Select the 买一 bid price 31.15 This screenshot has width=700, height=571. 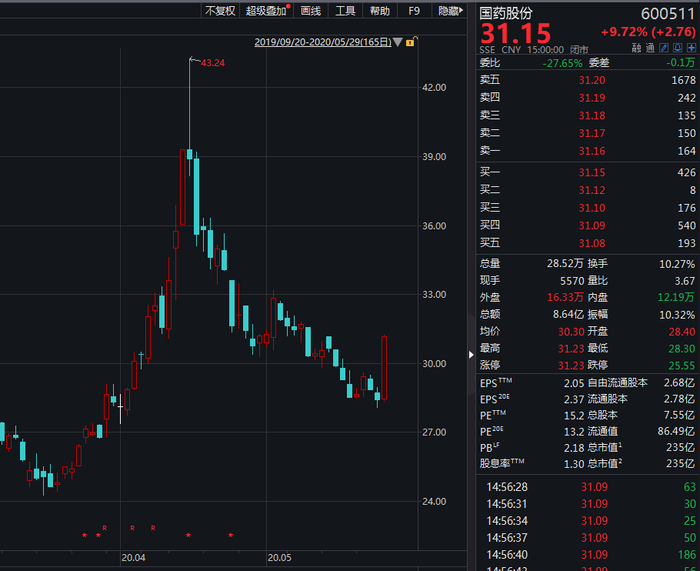(592, 172)
